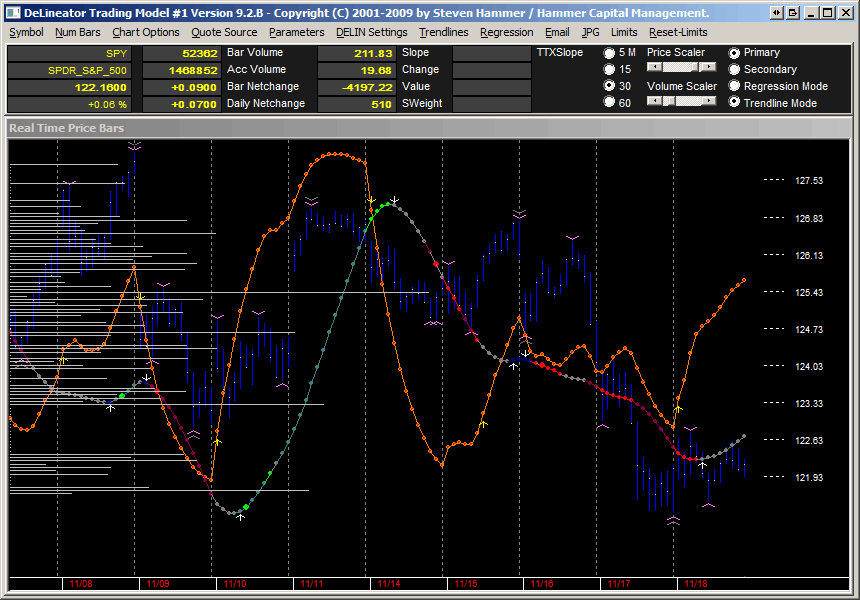Click the Acc Volume value 1468852

pos(182,71)
